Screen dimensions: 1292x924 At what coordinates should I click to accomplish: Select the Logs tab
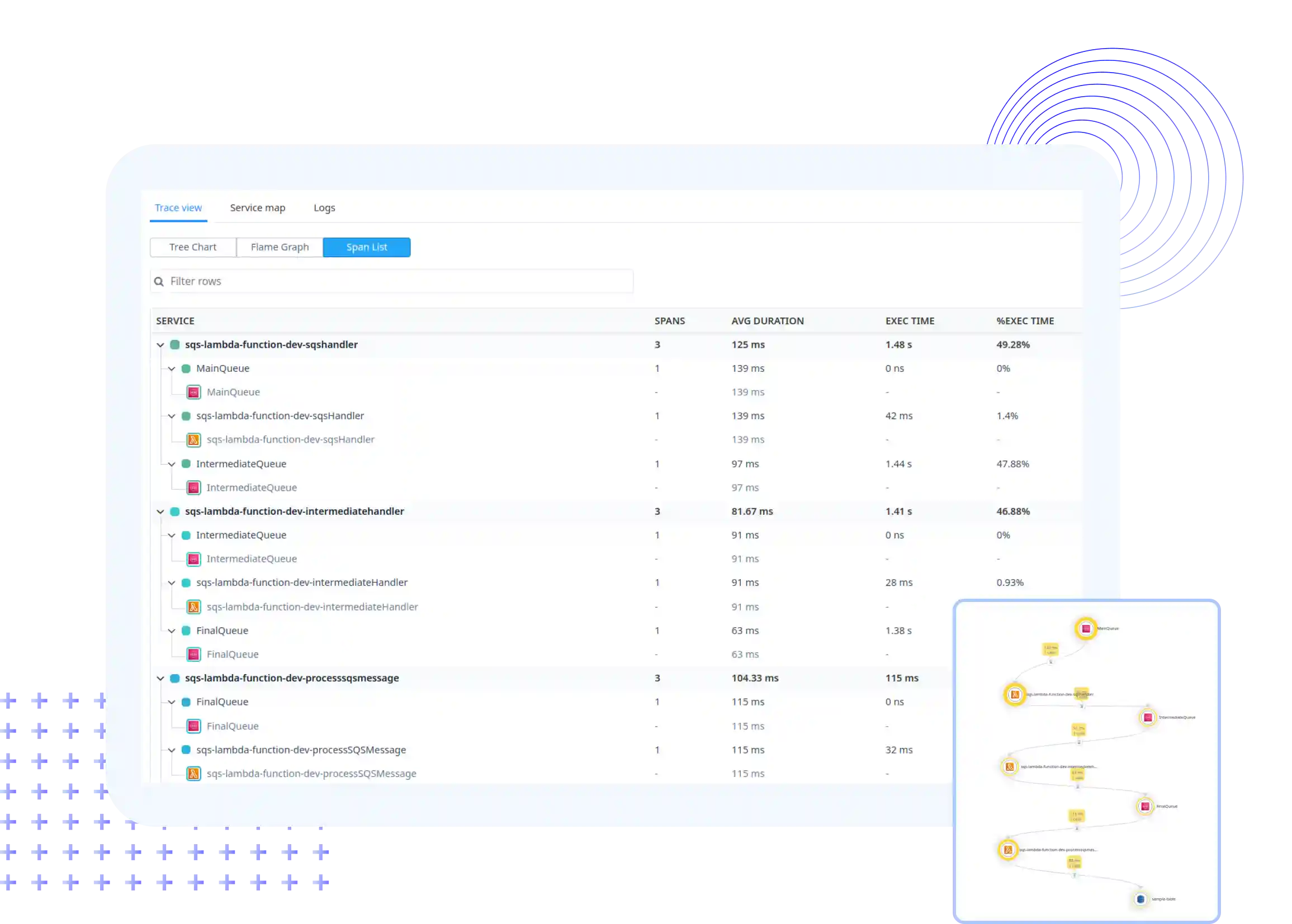click(324, 207)
